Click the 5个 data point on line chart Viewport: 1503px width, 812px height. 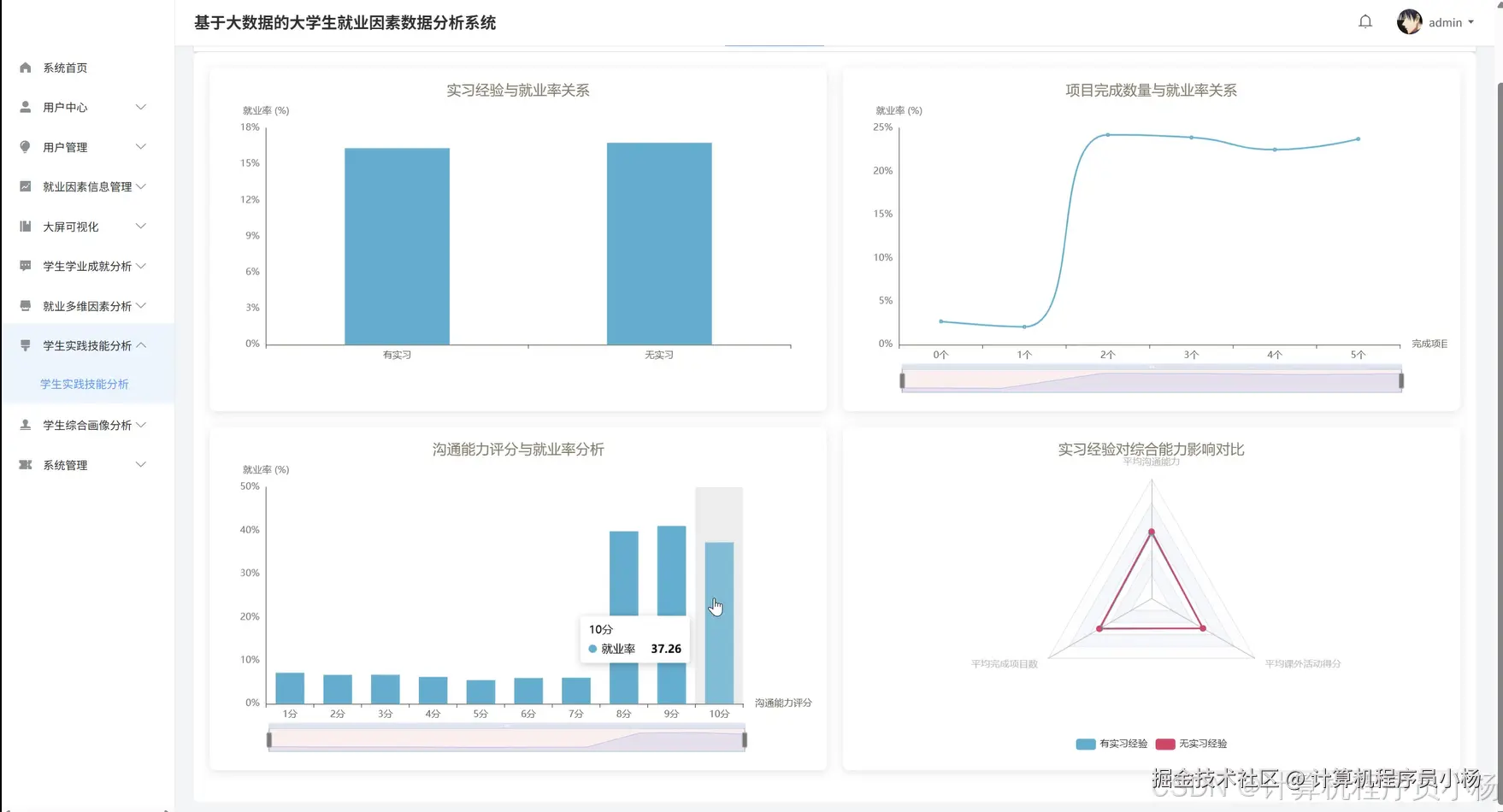(1359, 138)
